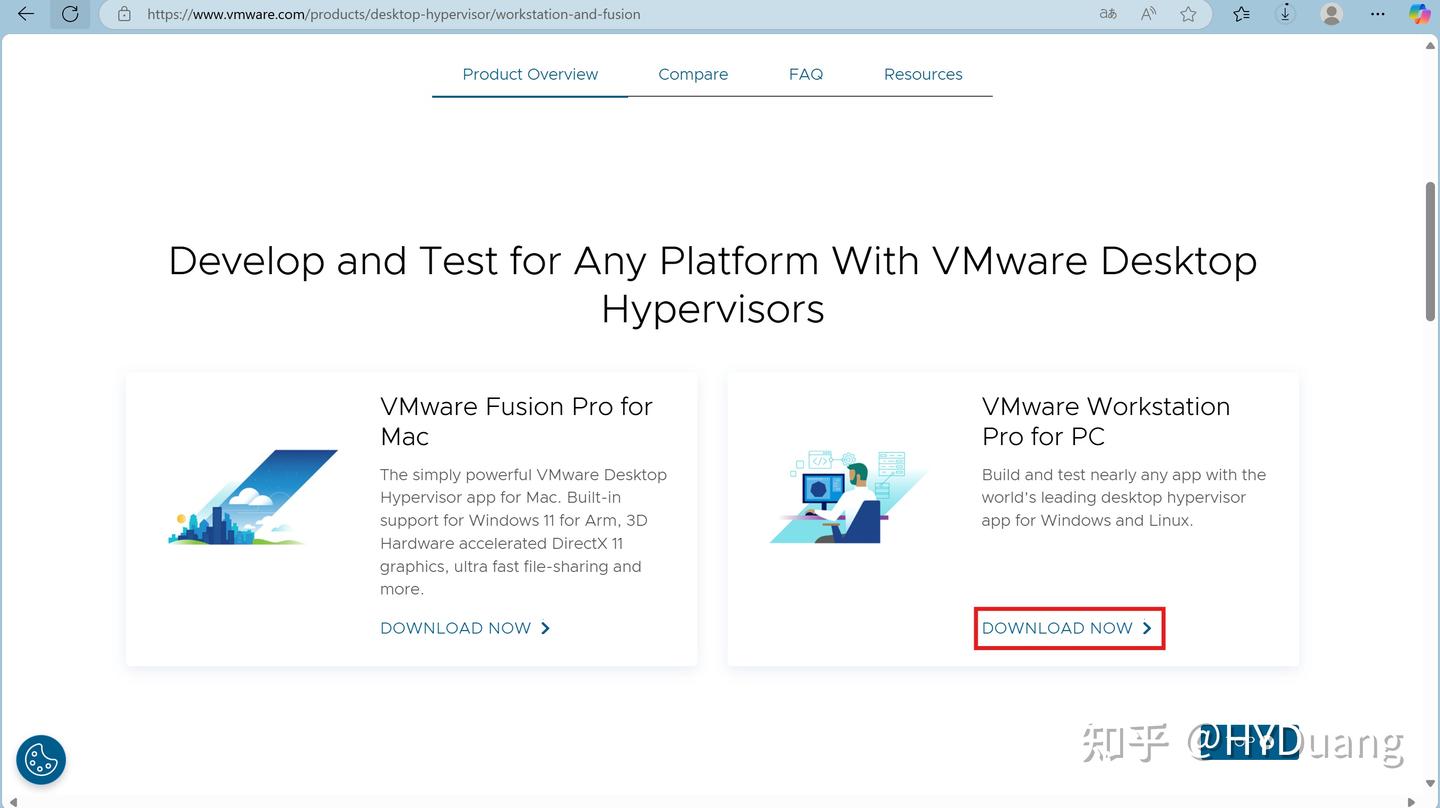This screenshot has height=808, width=1440.
Task: Download VMware Workstation Pro for PC
Action: pos(1057,628)
